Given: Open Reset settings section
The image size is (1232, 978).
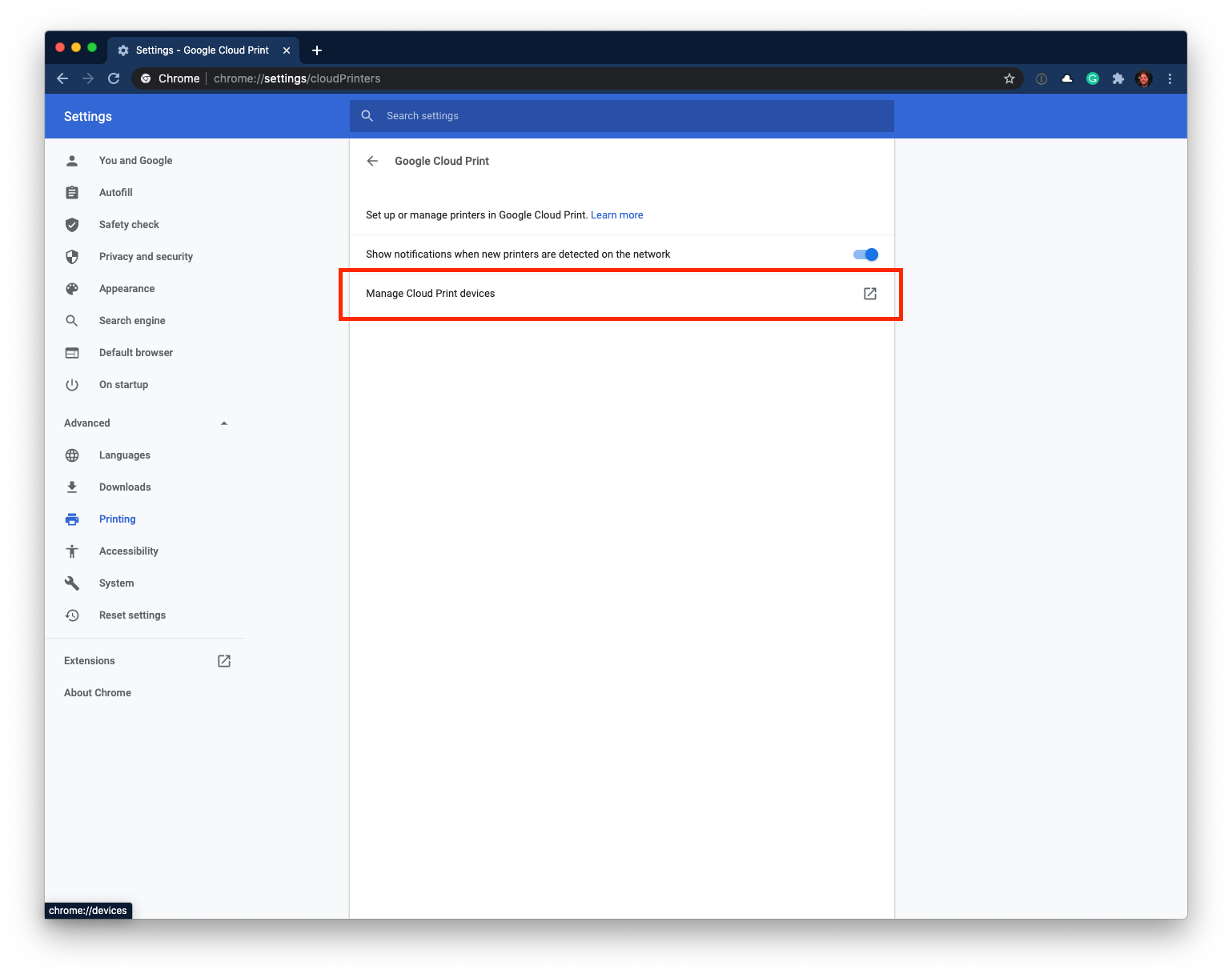Looking at the screenshot, I should [132, 615].
